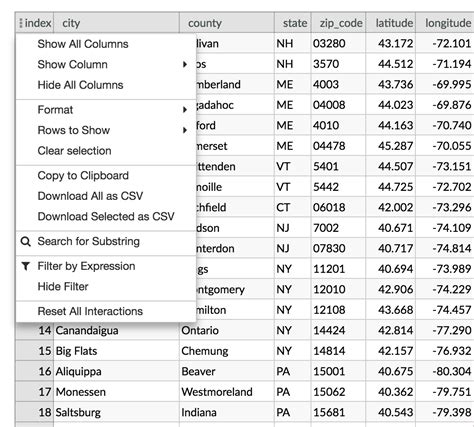This screenshot has height=427, width=474.
Task: Expand the Rows to Show submenu arrow
Action: 185,130
